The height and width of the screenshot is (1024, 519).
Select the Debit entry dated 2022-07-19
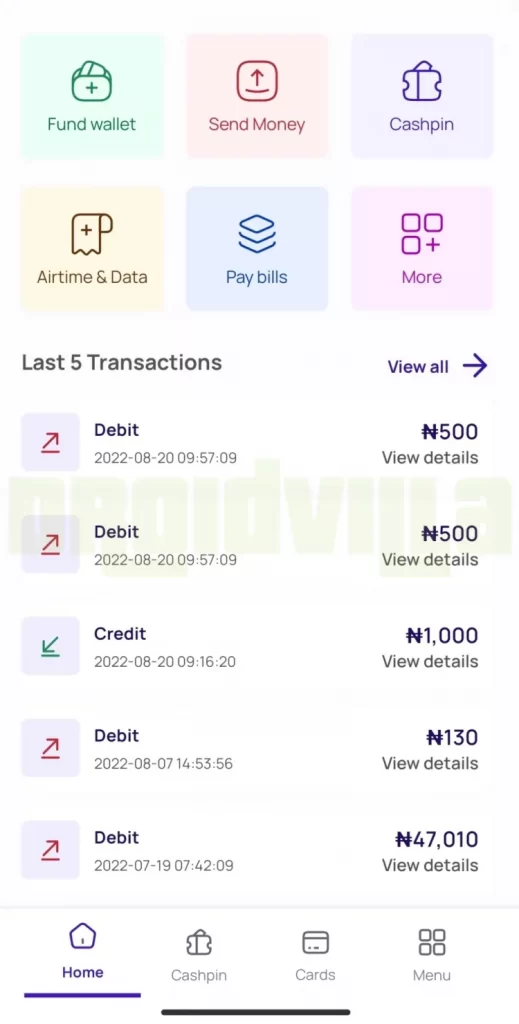250,850
